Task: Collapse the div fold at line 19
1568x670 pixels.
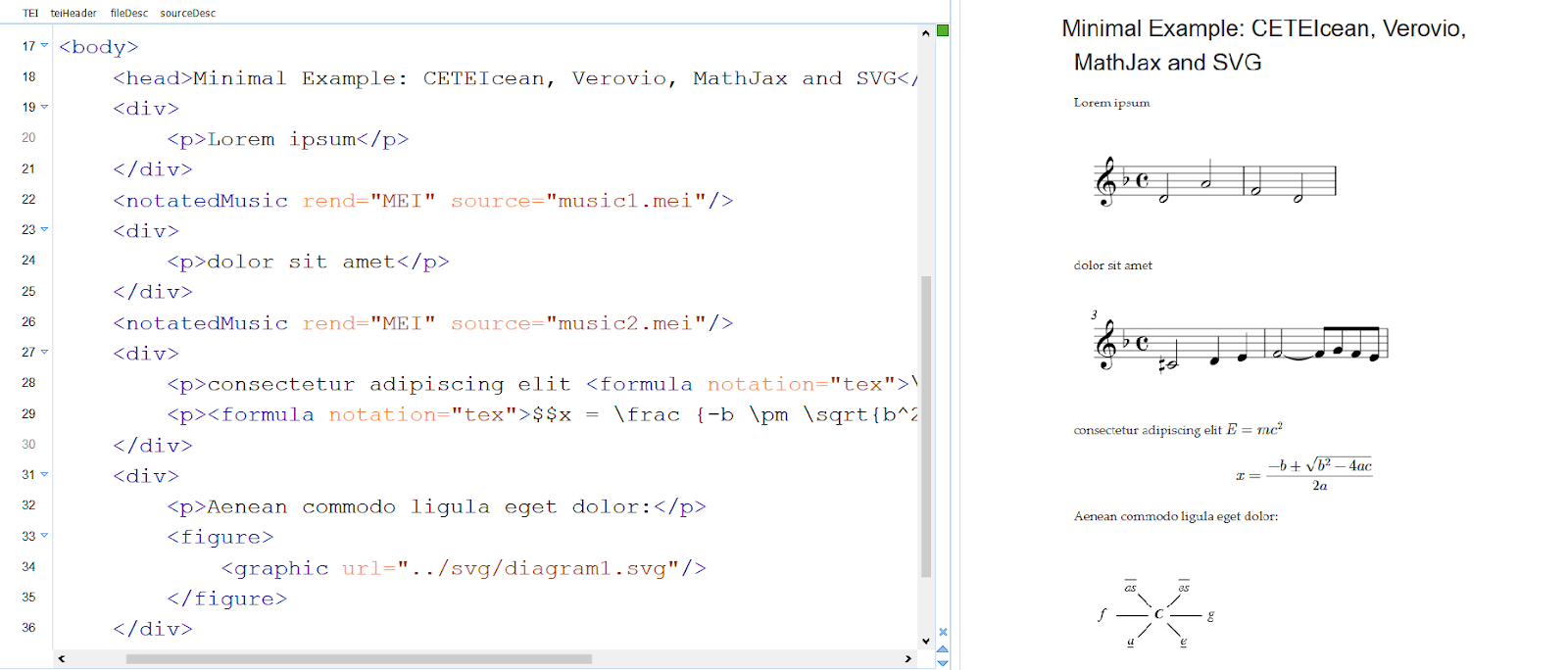Action: coord(44,108)
